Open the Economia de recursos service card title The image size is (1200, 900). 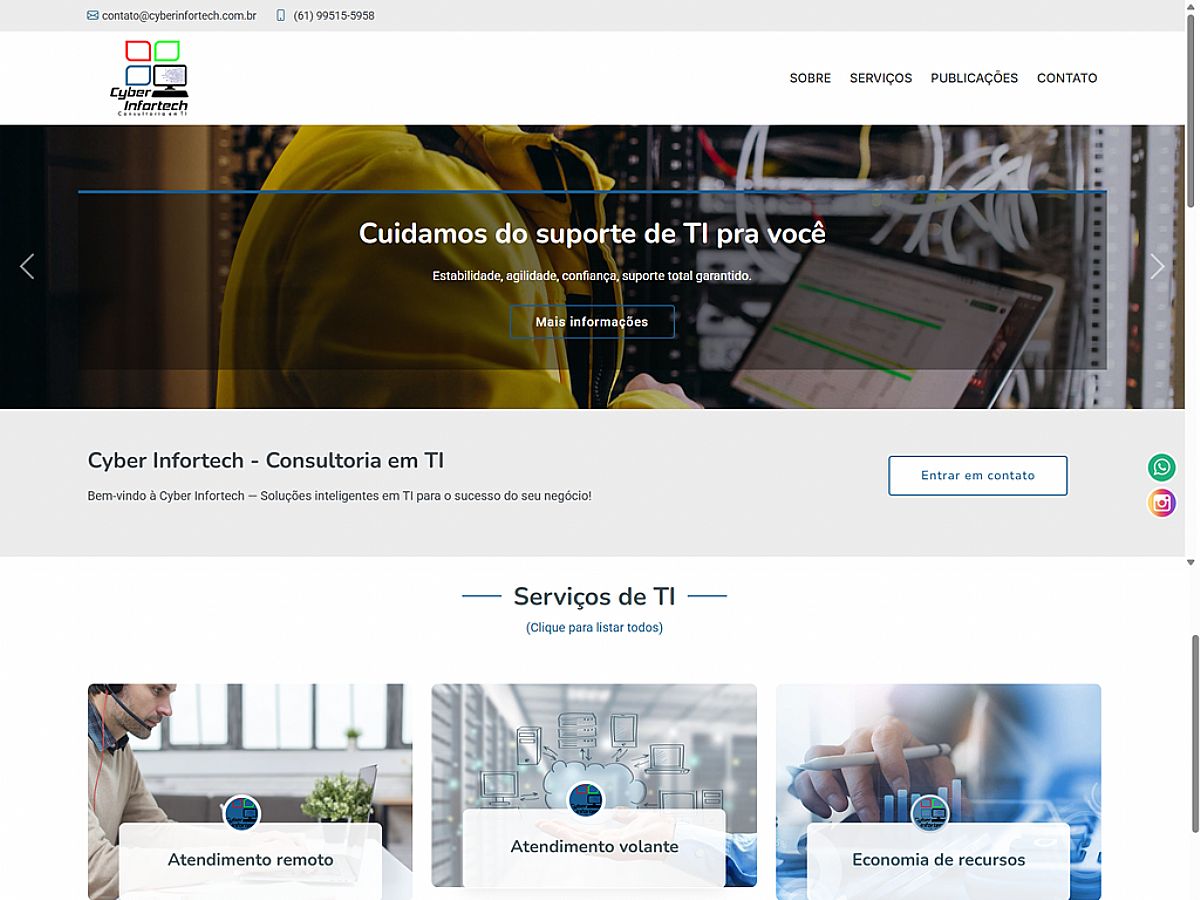938,860
